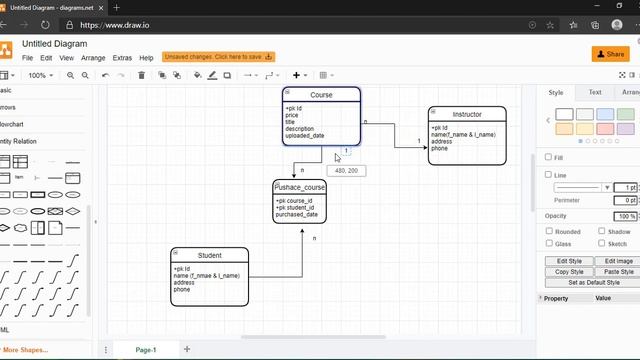Click the Perimeter 0 pt field
The height and width of the screenshot is (360, 640).
pyautogui.click(x=625, y=200)
